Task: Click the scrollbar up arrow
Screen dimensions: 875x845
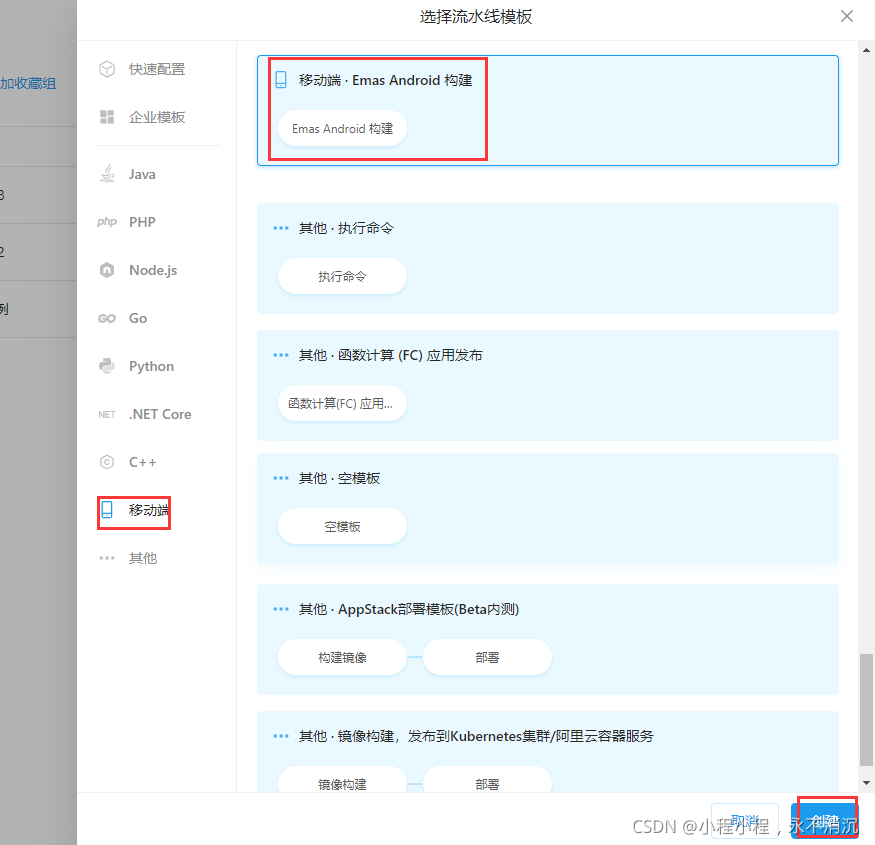Action: (x=866, y=50)
